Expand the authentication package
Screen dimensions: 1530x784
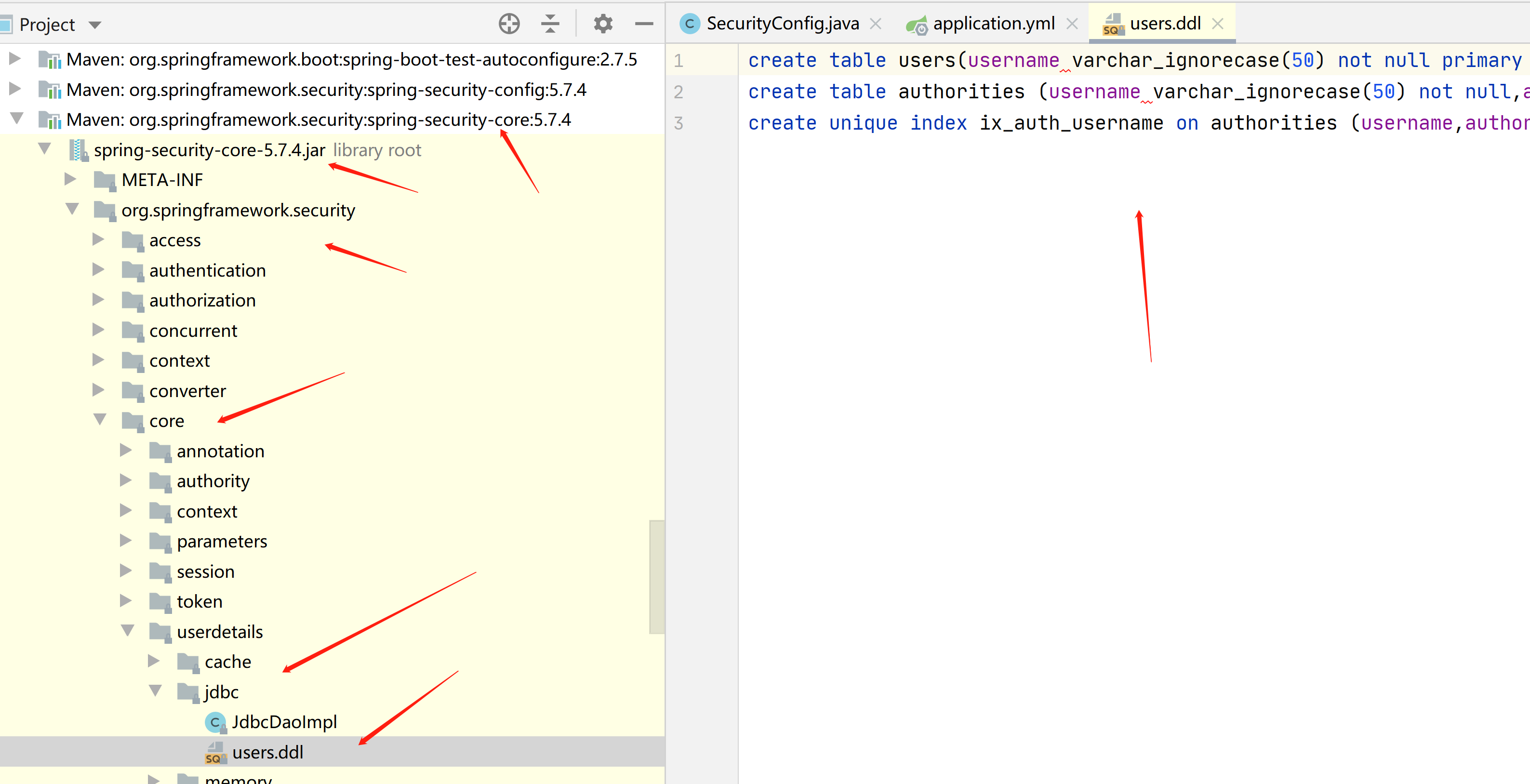99,270
